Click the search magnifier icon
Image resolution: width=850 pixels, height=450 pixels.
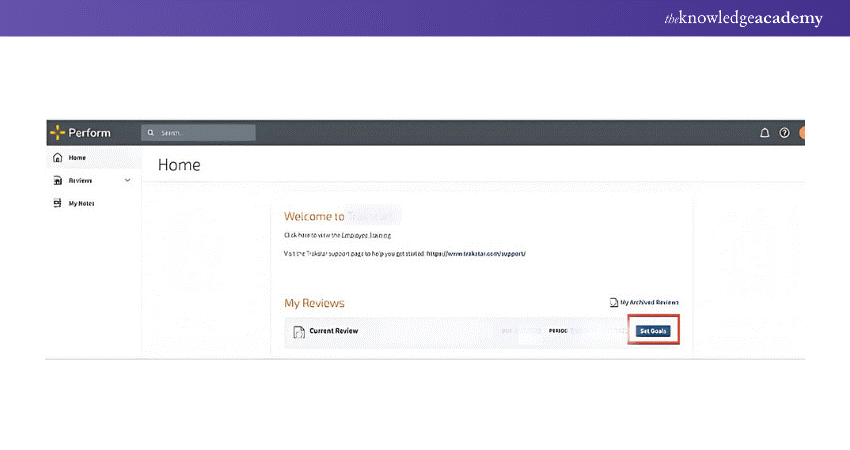150,132
